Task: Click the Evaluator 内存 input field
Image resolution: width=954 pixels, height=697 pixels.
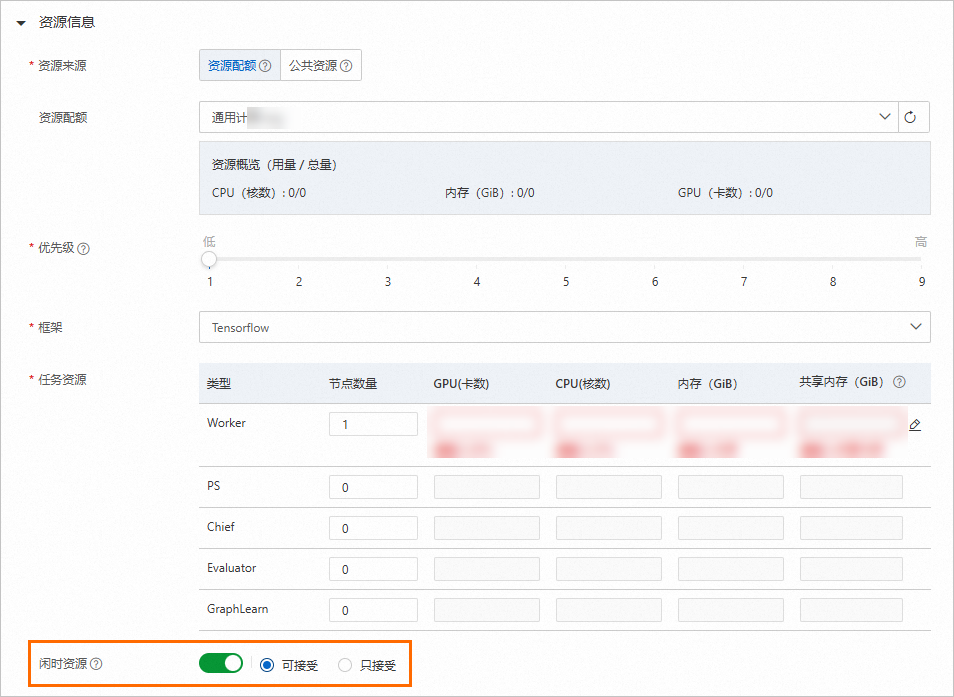Action: 731,569
